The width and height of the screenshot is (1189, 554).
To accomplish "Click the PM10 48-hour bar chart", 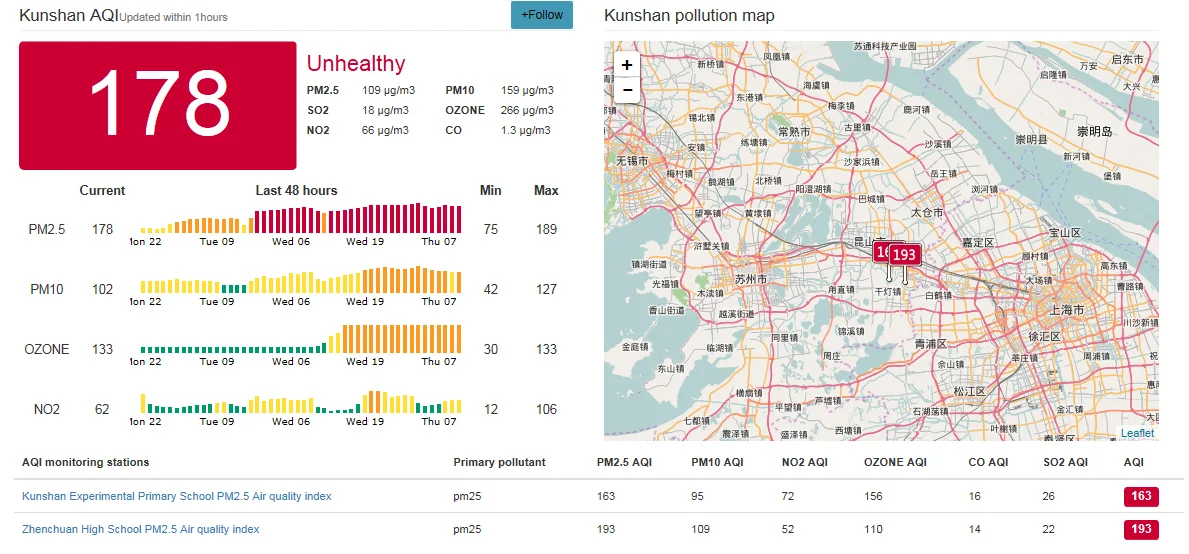I will (x=301, y=280).
